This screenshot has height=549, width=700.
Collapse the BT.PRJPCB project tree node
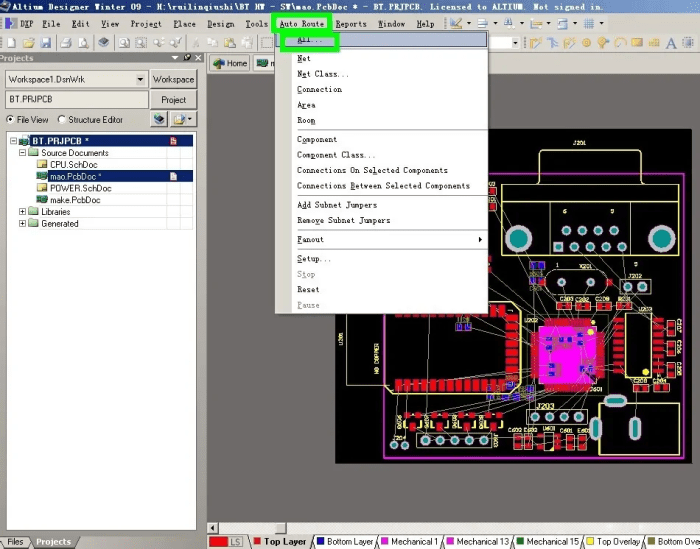click(11, 141)
